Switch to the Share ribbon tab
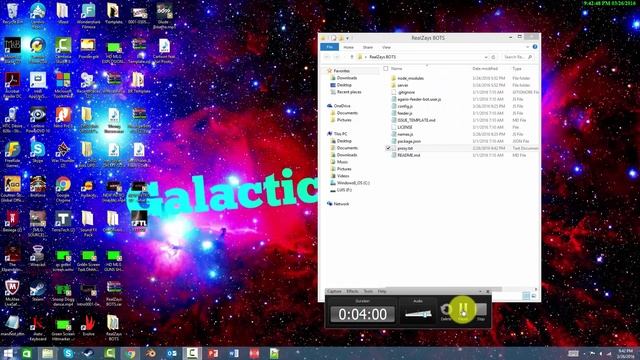Screen dimensions: 640x360 [x=368, y=47]
